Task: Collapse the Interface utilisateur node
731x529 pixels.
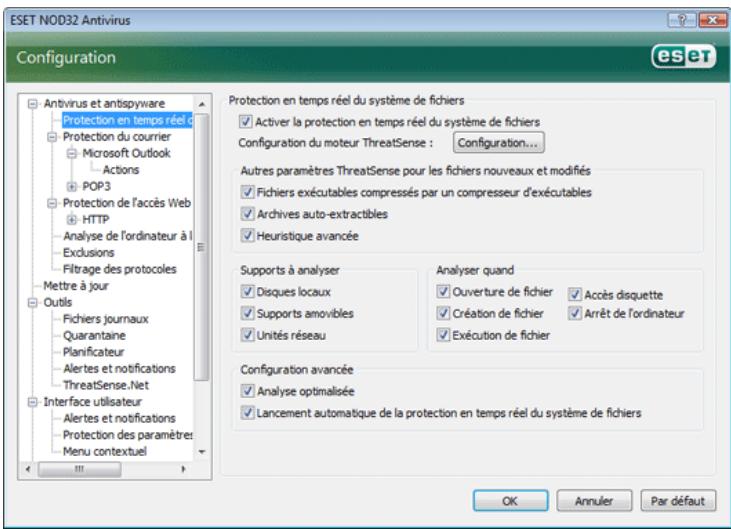Action: (32, 402)
